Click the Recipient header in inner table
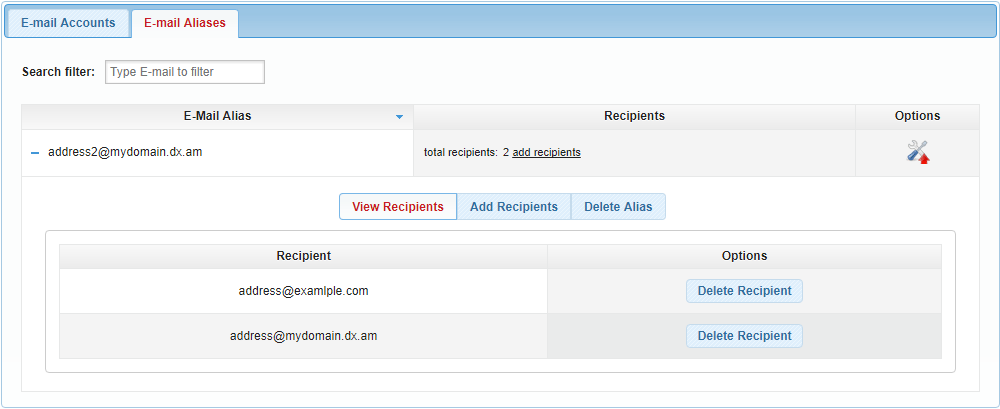Image resolution: width=1000 pixels, height=409 pixels. [304, 256]
